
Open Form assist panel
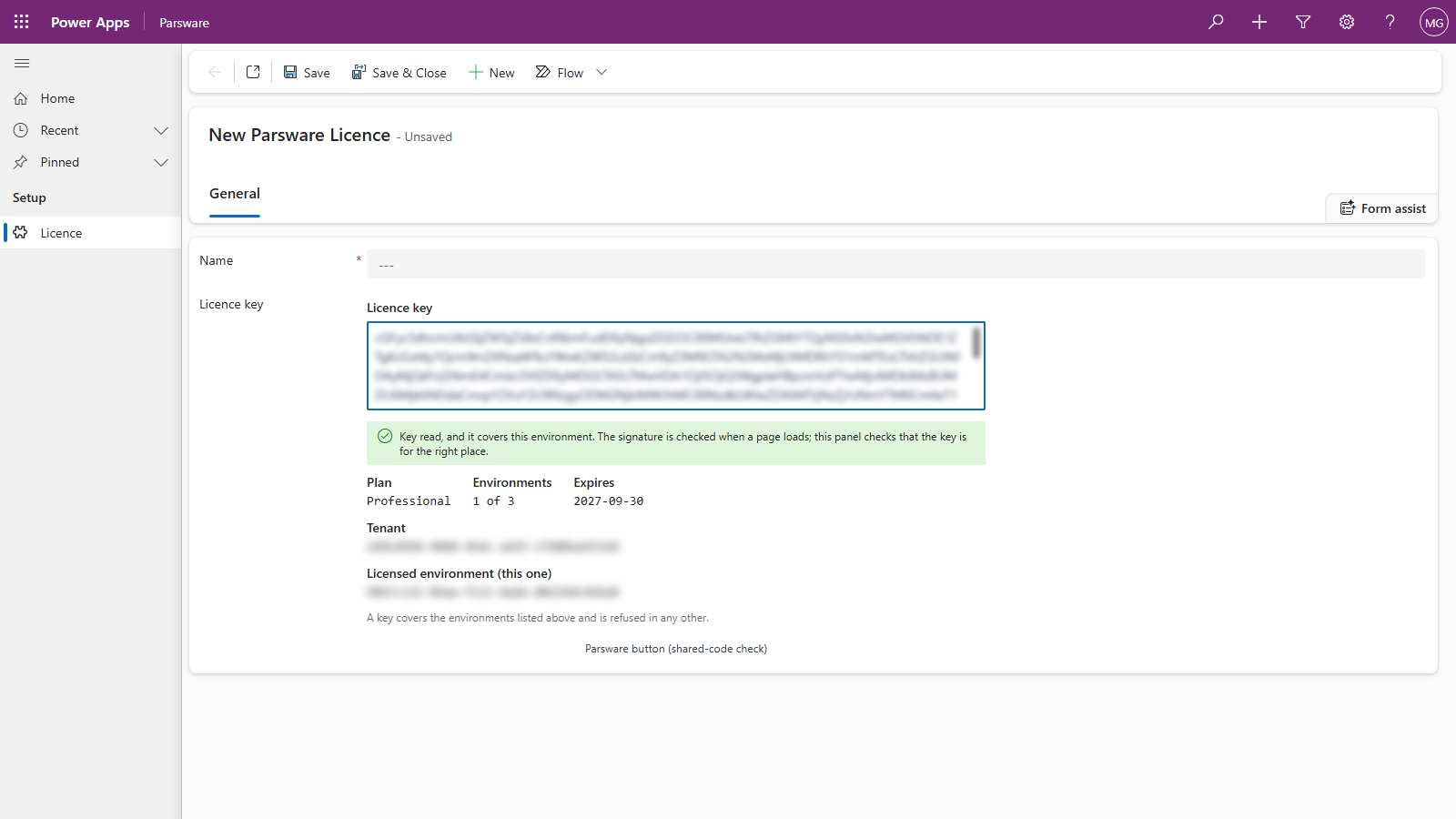(x=1381, y=208)
